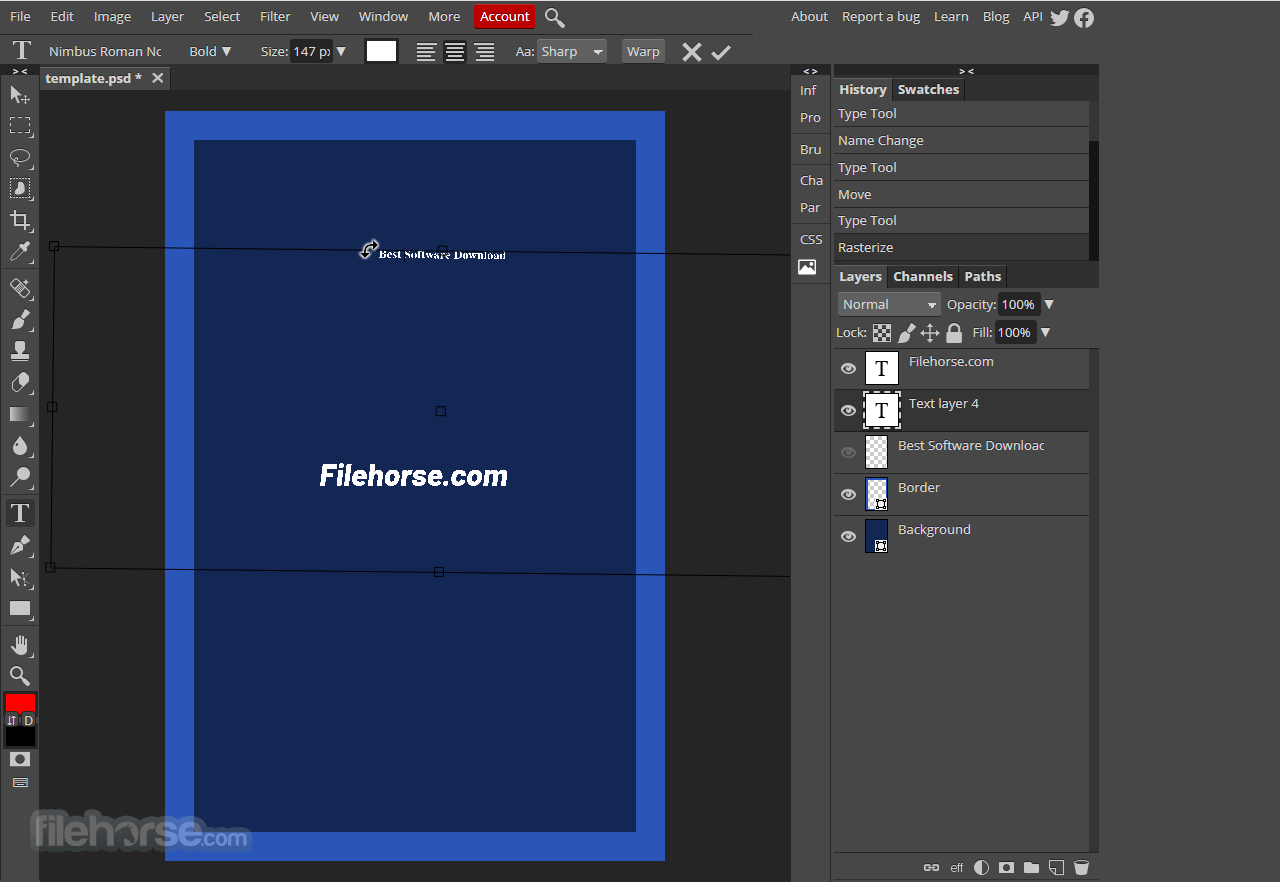Open Report a bug link
1280x882 pixels.
881,17
